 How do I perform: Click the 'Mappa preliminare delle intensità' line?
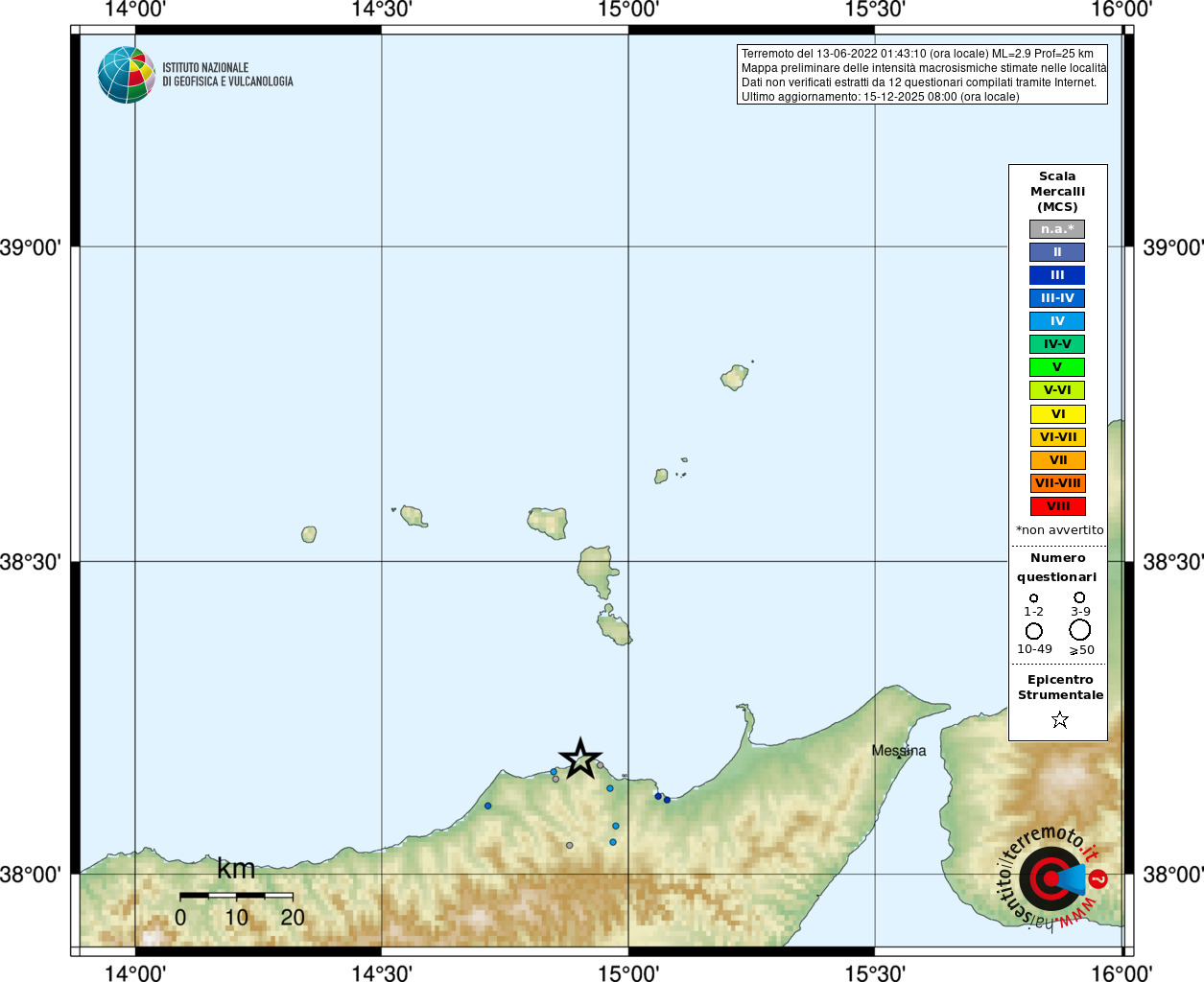[x=924, y=68]
